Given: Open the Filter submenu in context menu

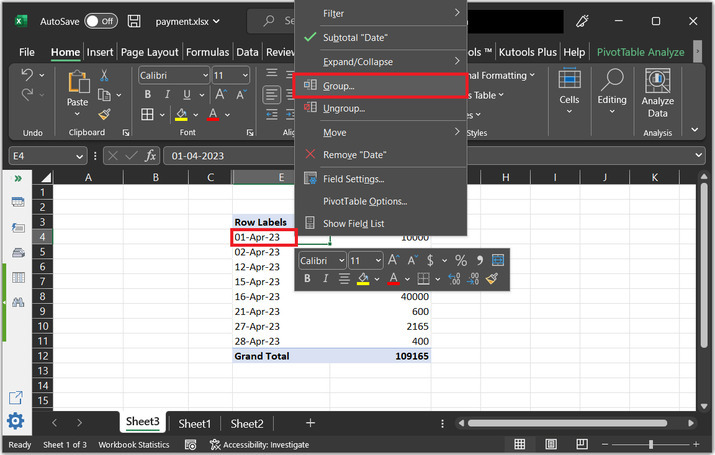Looking at the screenshot, I should (380, 14).
